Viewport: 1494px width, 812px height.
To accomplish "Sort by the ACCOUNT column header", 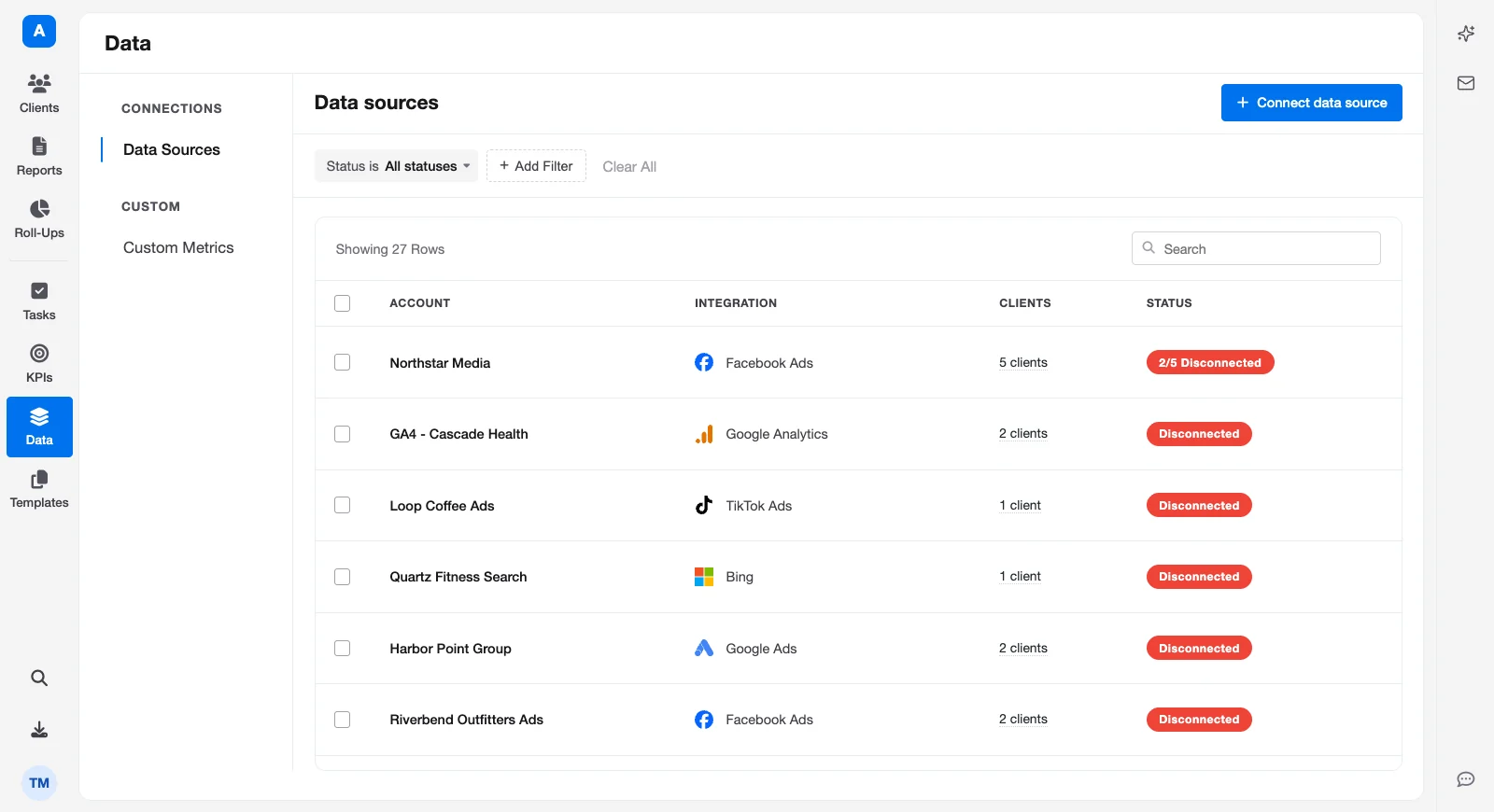I will pyautogui.click(x=419, y=303).
